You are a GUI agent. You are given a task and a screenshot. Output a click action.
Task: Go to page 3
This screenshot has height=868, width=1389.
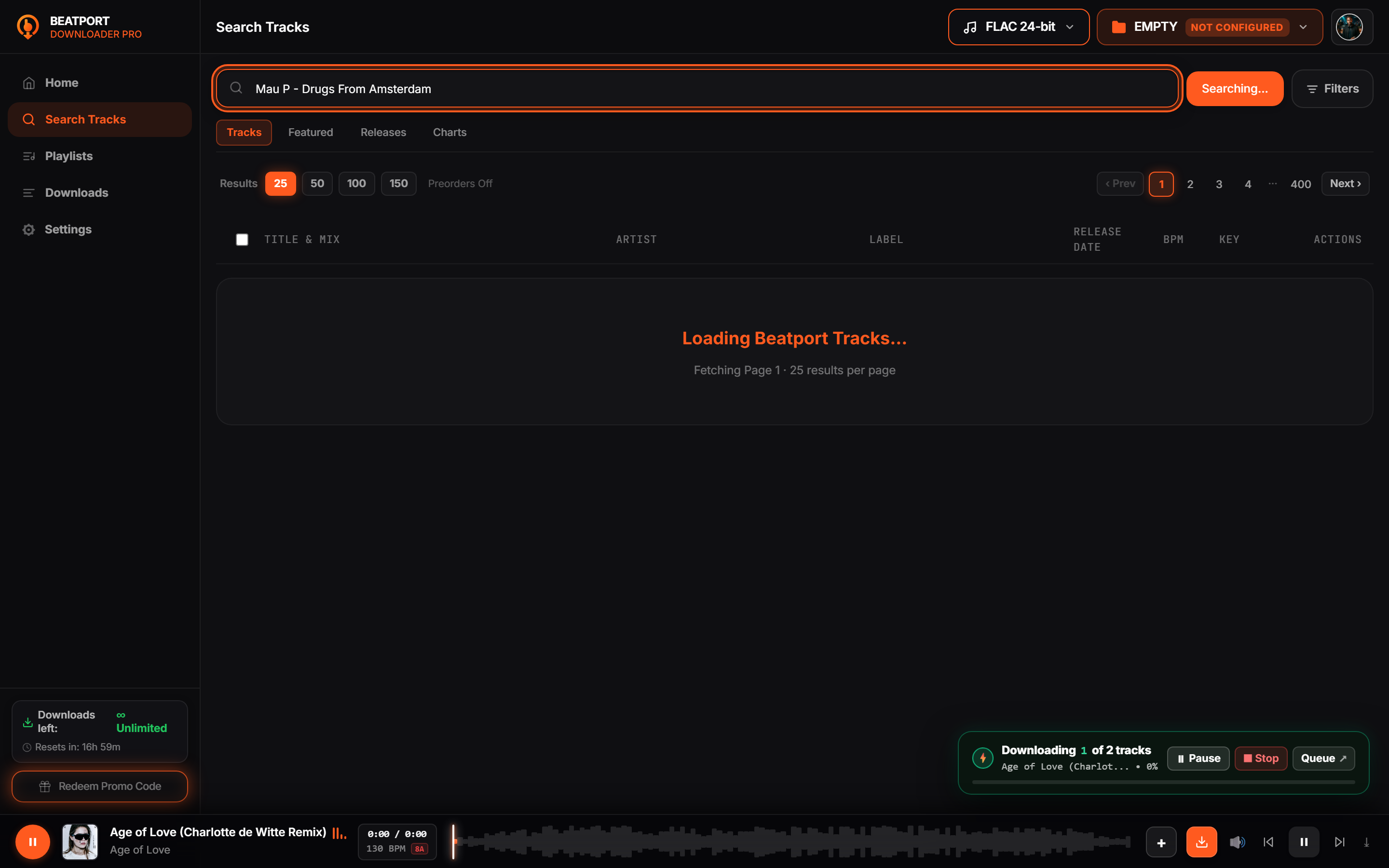pos(1219,184)
